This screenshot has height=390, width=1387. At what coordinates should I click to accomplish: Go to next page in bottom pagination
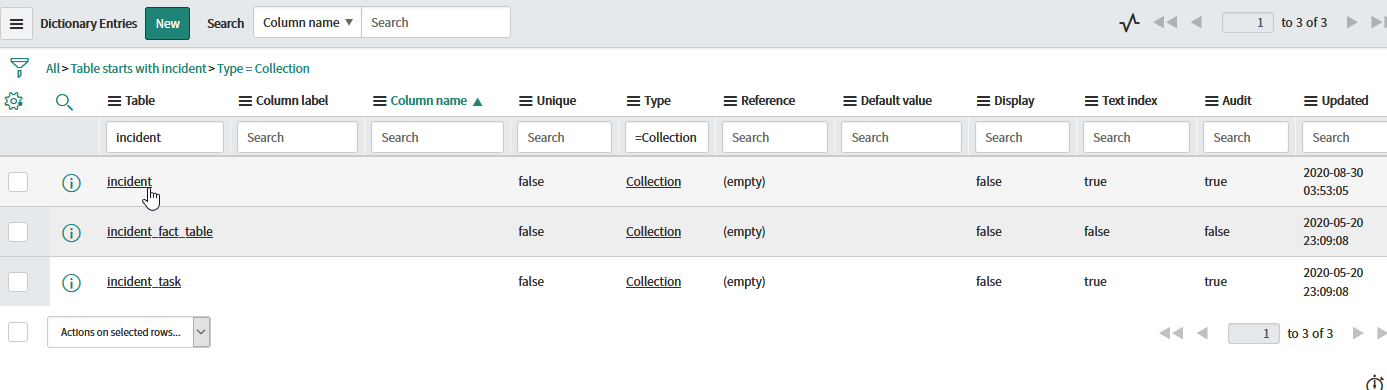click(x=1357, y=333)
